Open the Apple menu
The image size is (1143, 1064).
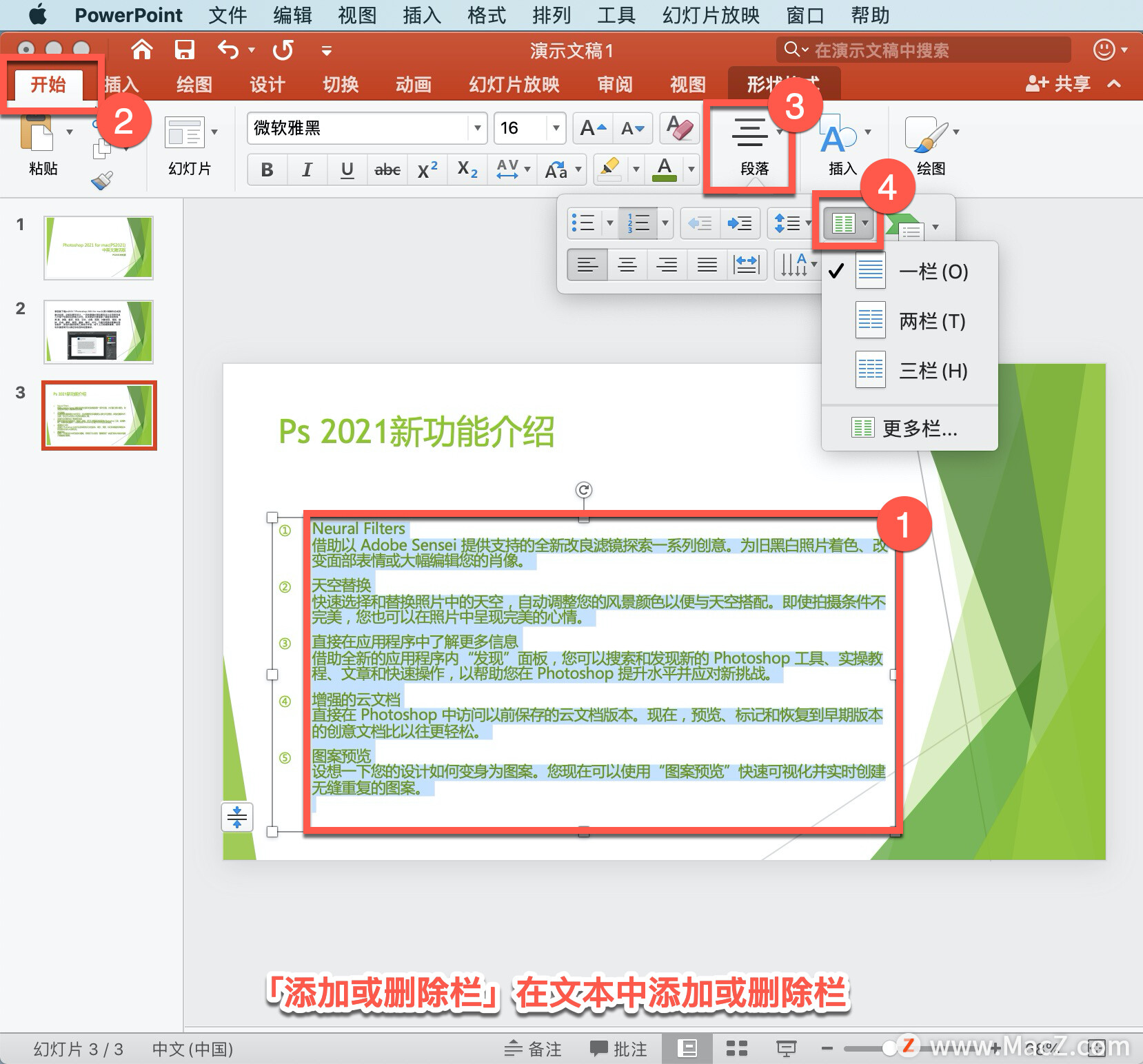click(x=38, y=14)
